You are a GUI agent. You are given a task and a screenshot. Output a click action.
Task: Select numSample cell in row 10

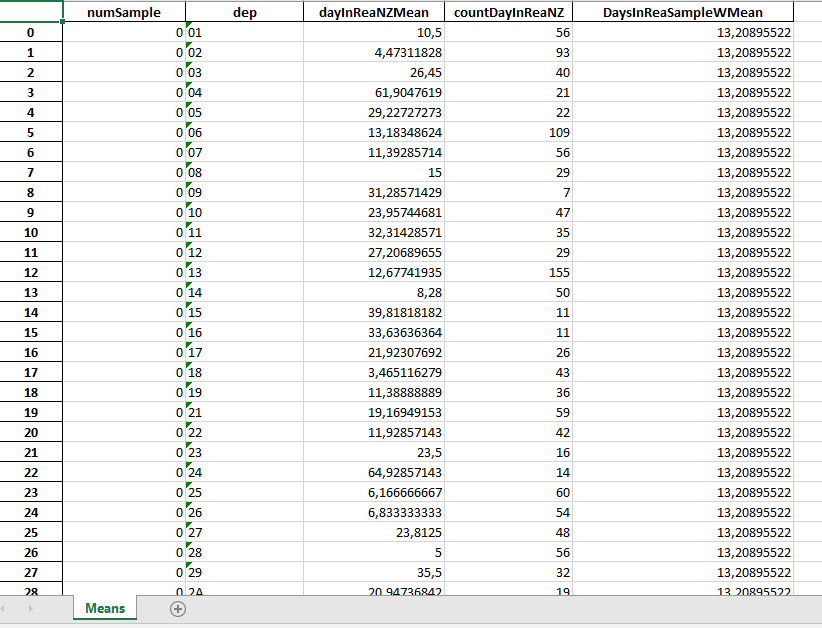124,232
